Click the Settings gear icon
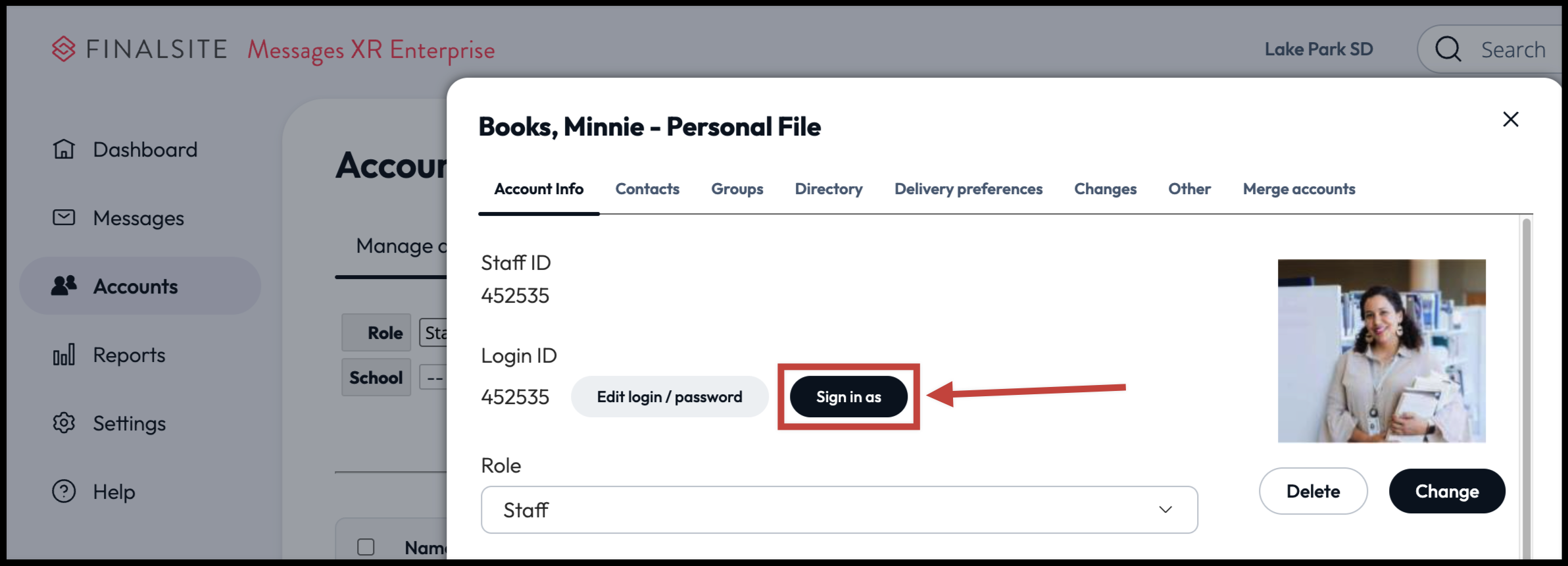The image size is (1568, 566). [64, 423]
